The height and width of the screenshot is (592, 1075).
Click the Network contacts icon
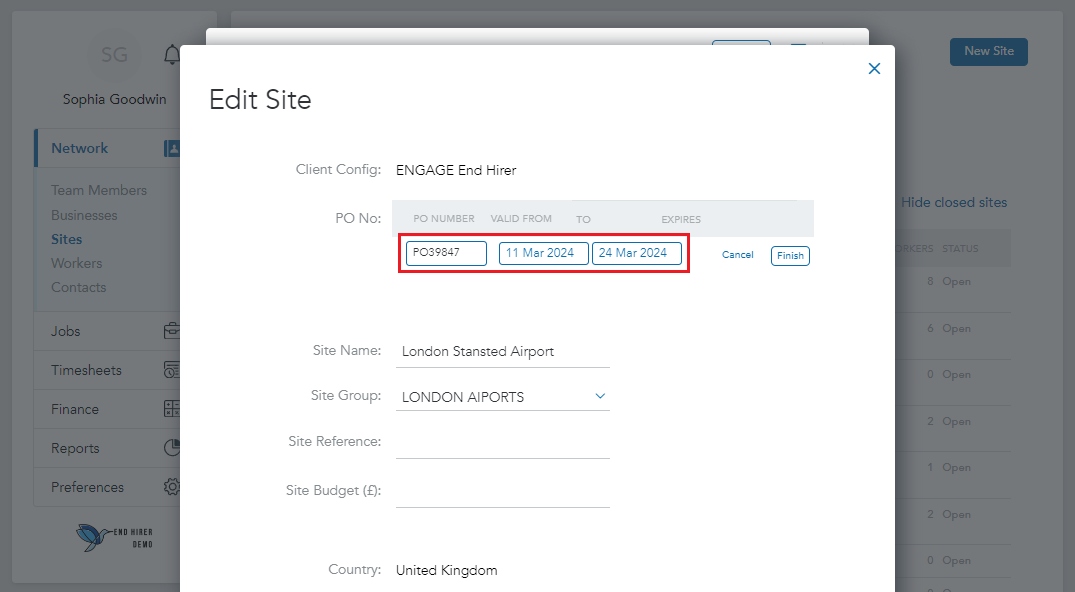click(171, 148)
